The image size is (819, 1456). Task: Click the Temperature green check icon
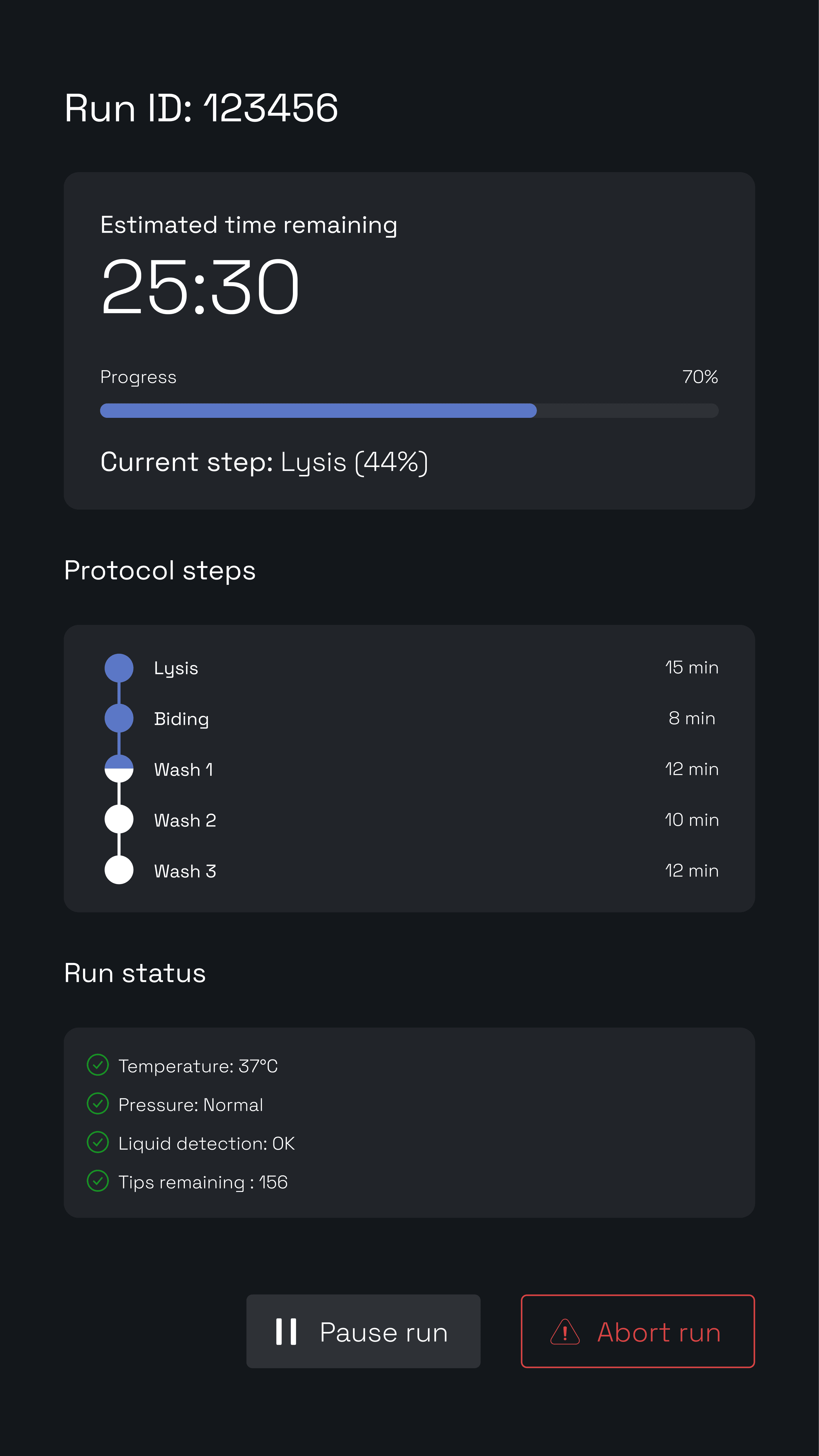98,1065
